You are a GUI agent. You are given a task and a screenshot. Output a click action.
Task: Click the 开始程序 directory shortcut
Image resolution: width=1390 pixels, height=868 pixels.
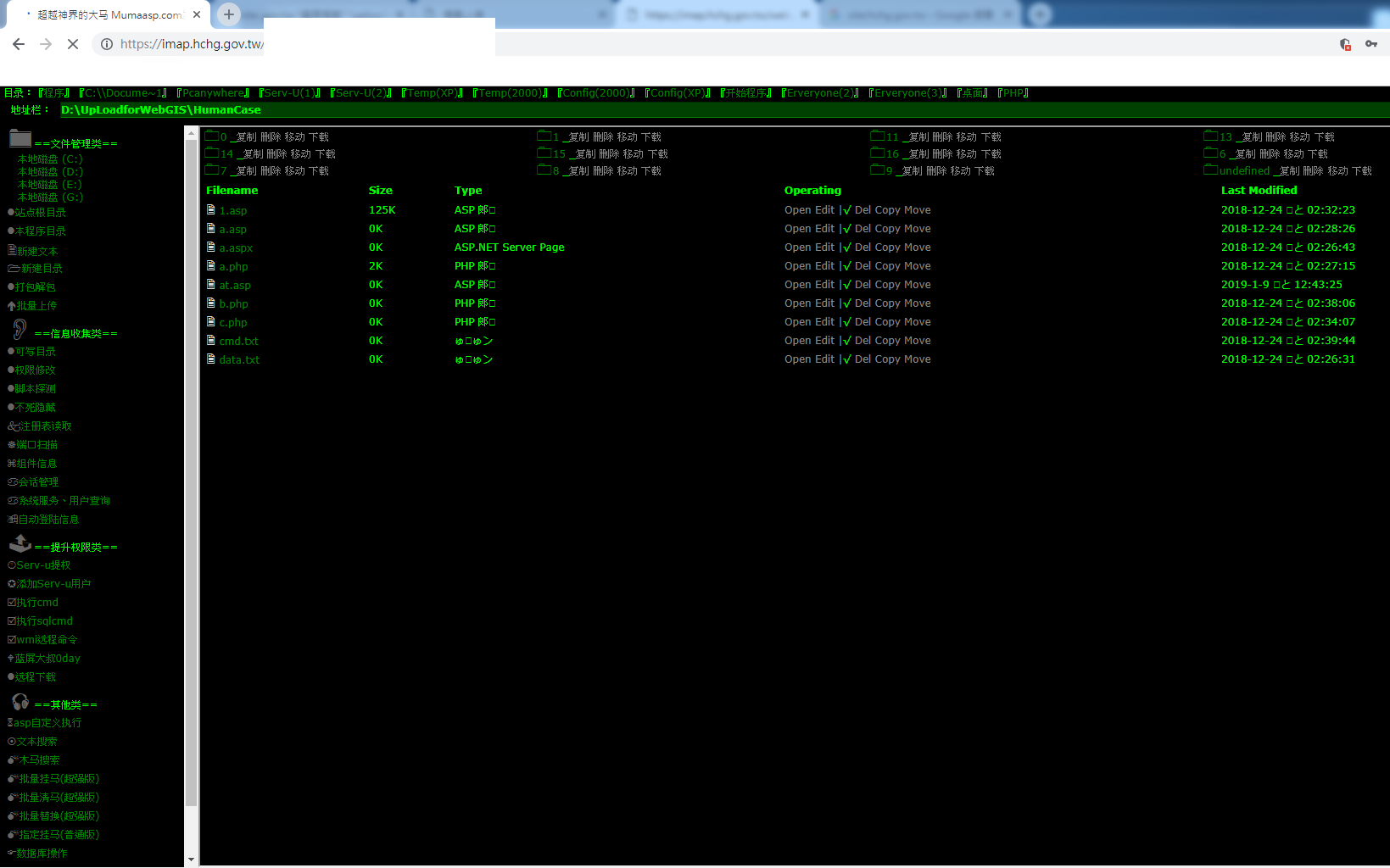pyautogui.click(x=746, y=92)
